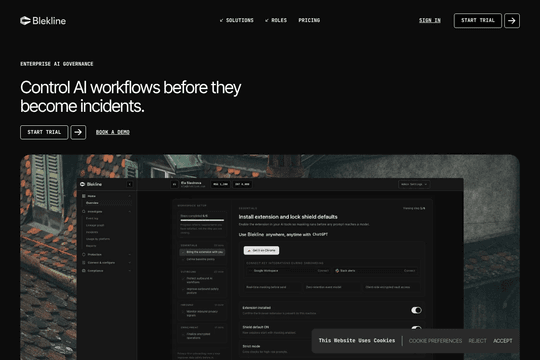Open Cookie Preferences in the cookie banner

click(435, 341)
